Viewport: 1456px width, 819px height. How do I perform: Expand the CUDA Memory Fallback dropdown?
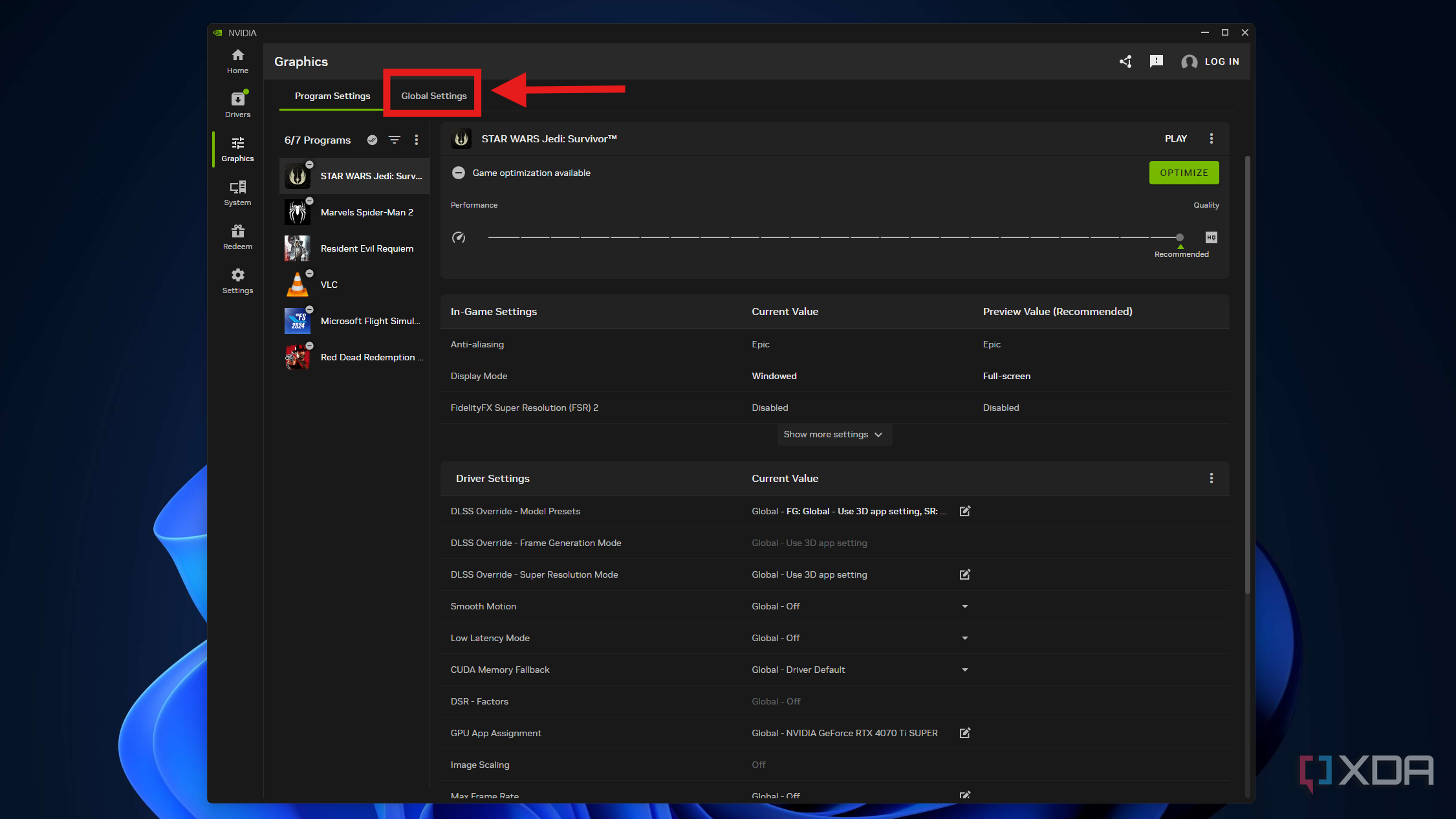point(965,670)
